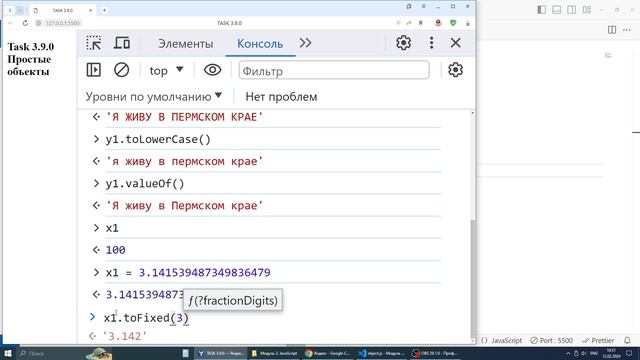This screenshot has width=640, height=360.
Task: Click the y1.valueOf() console entry
Action: click(x=145, y=184)
